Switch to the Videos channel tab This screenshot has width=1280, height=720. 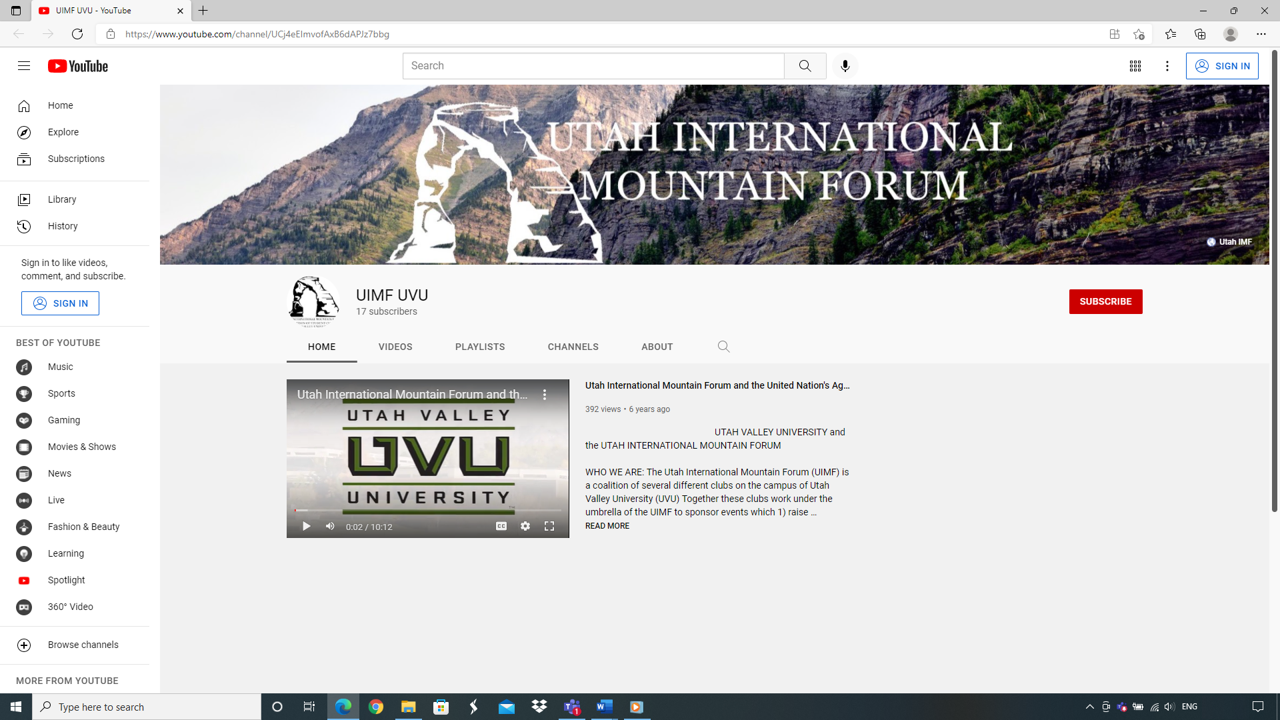395,347
